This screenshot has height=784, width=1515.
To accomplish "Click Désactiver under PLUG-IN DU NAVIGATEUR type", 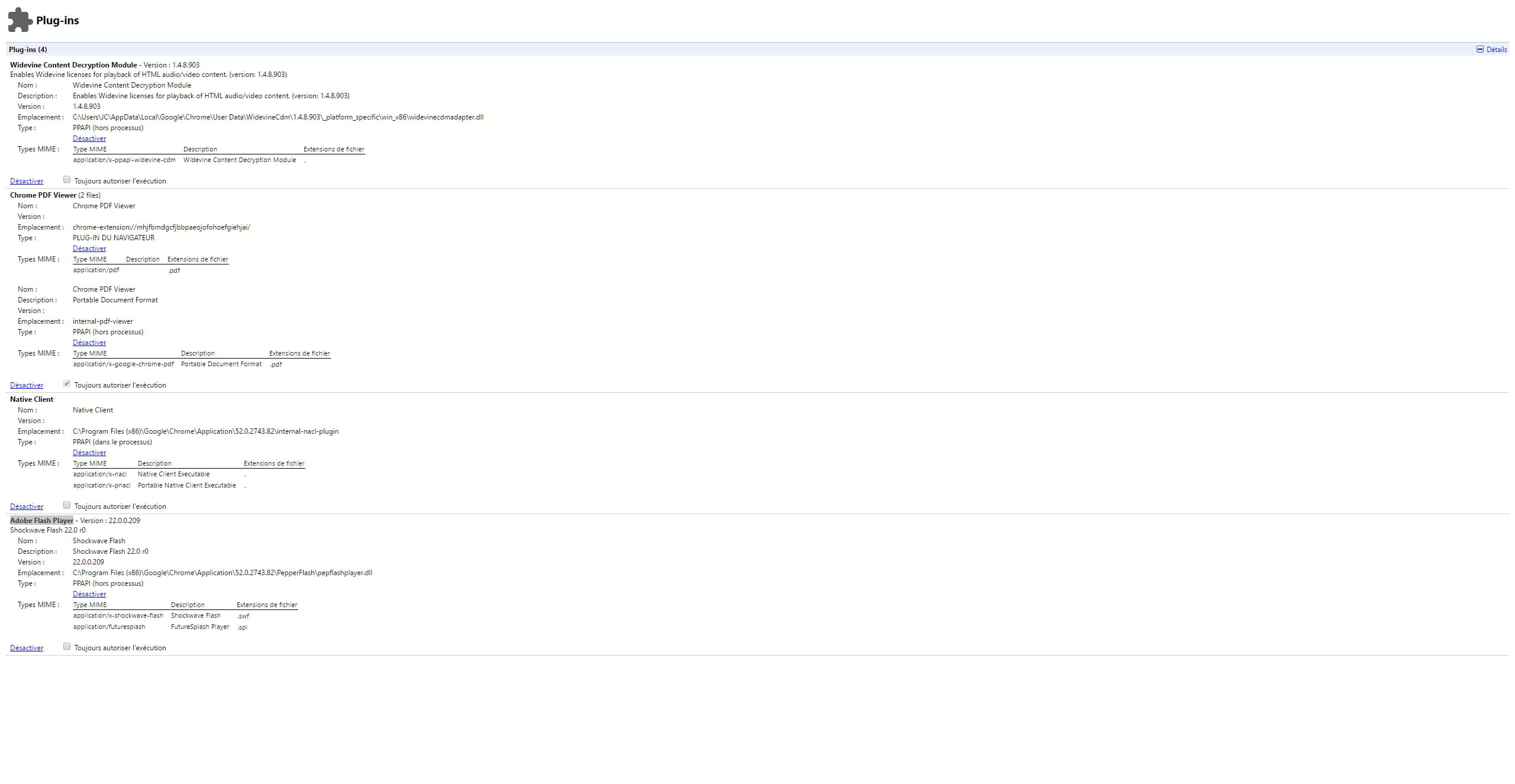I will (x=89, y=249).
